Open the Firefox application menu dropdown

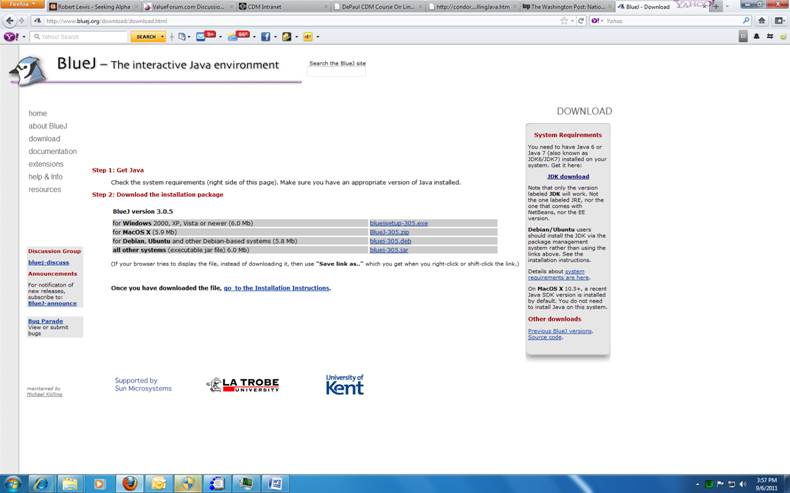point(22,4)
